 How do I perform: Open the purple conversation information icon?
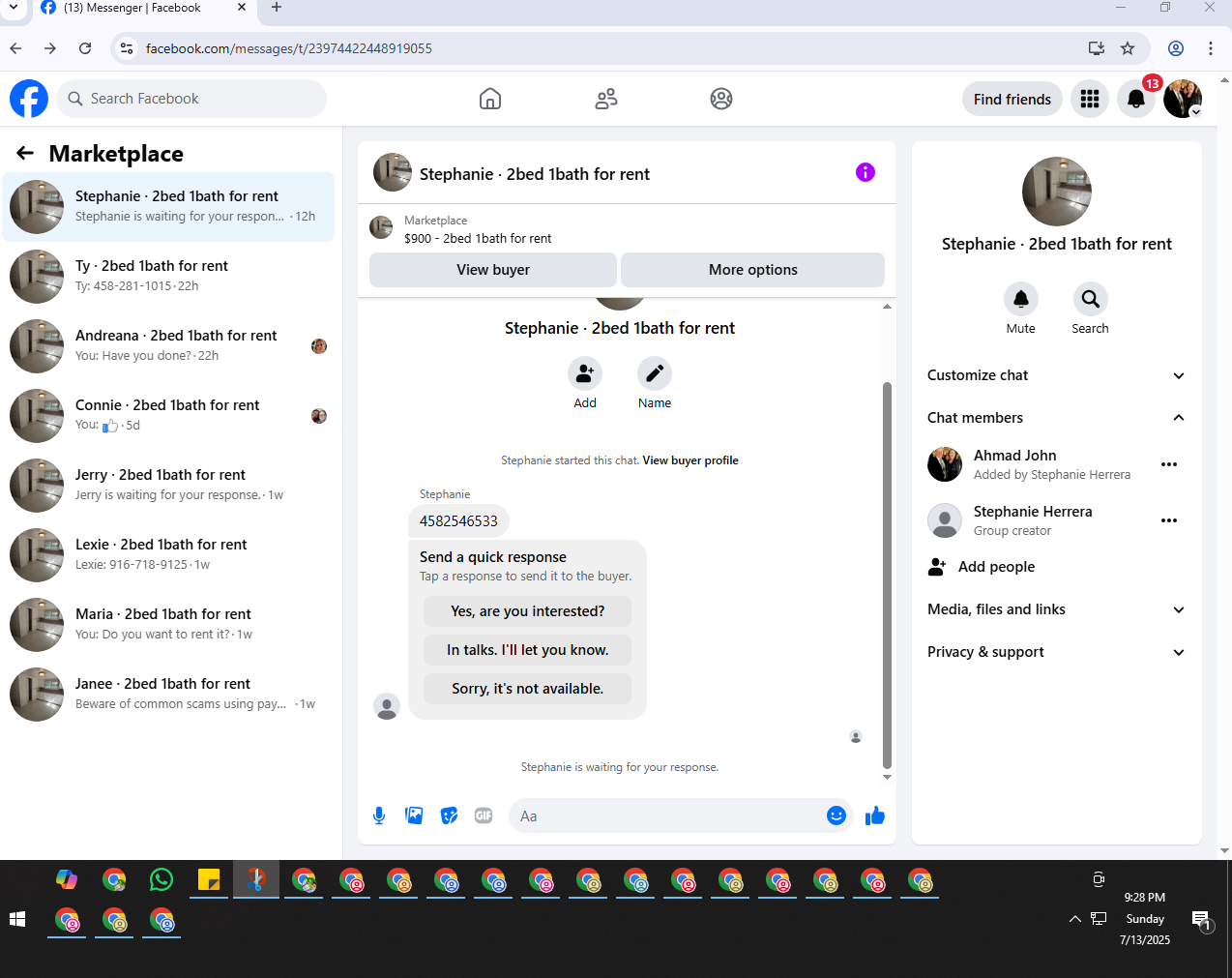(x=865, y=172)
